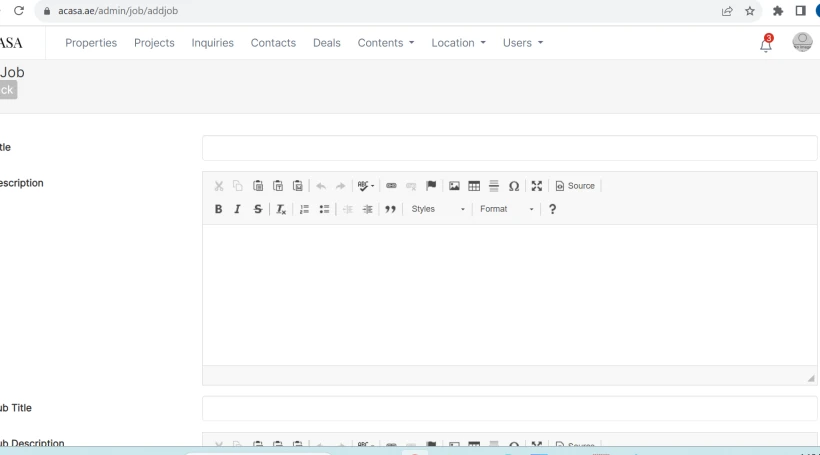The height and width of the screenshot is (455, 820).
Task: Click the Sub Title input field
Action: pos(509,408)
